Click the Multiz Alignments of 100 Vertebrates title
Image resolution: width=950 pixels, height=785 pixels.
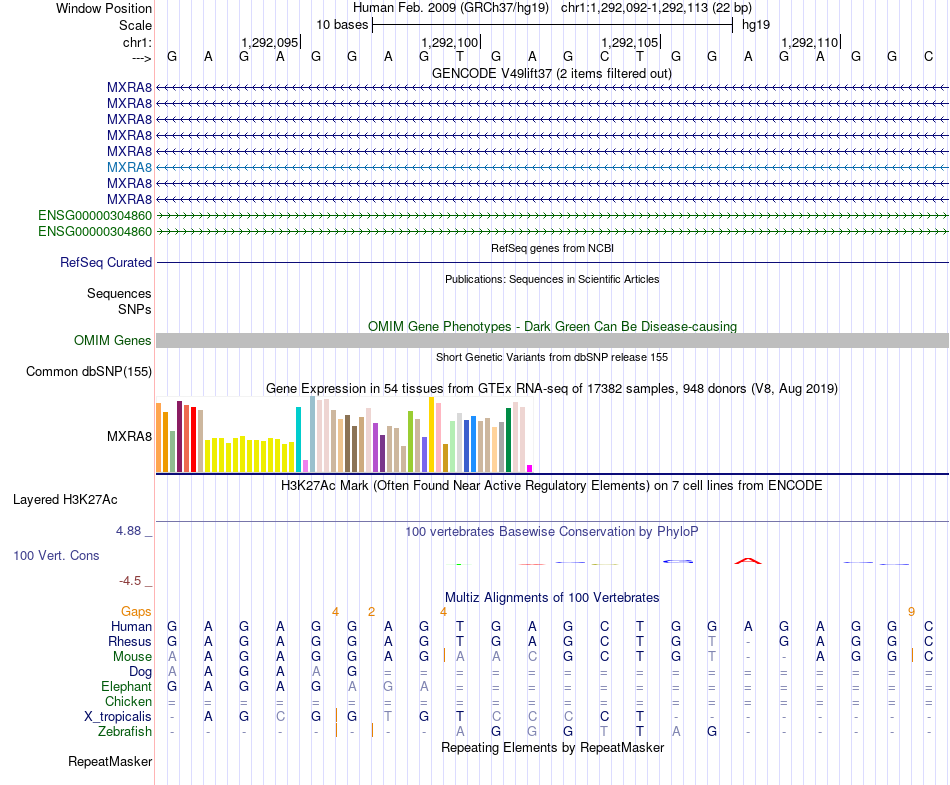[x=552, y=597]
